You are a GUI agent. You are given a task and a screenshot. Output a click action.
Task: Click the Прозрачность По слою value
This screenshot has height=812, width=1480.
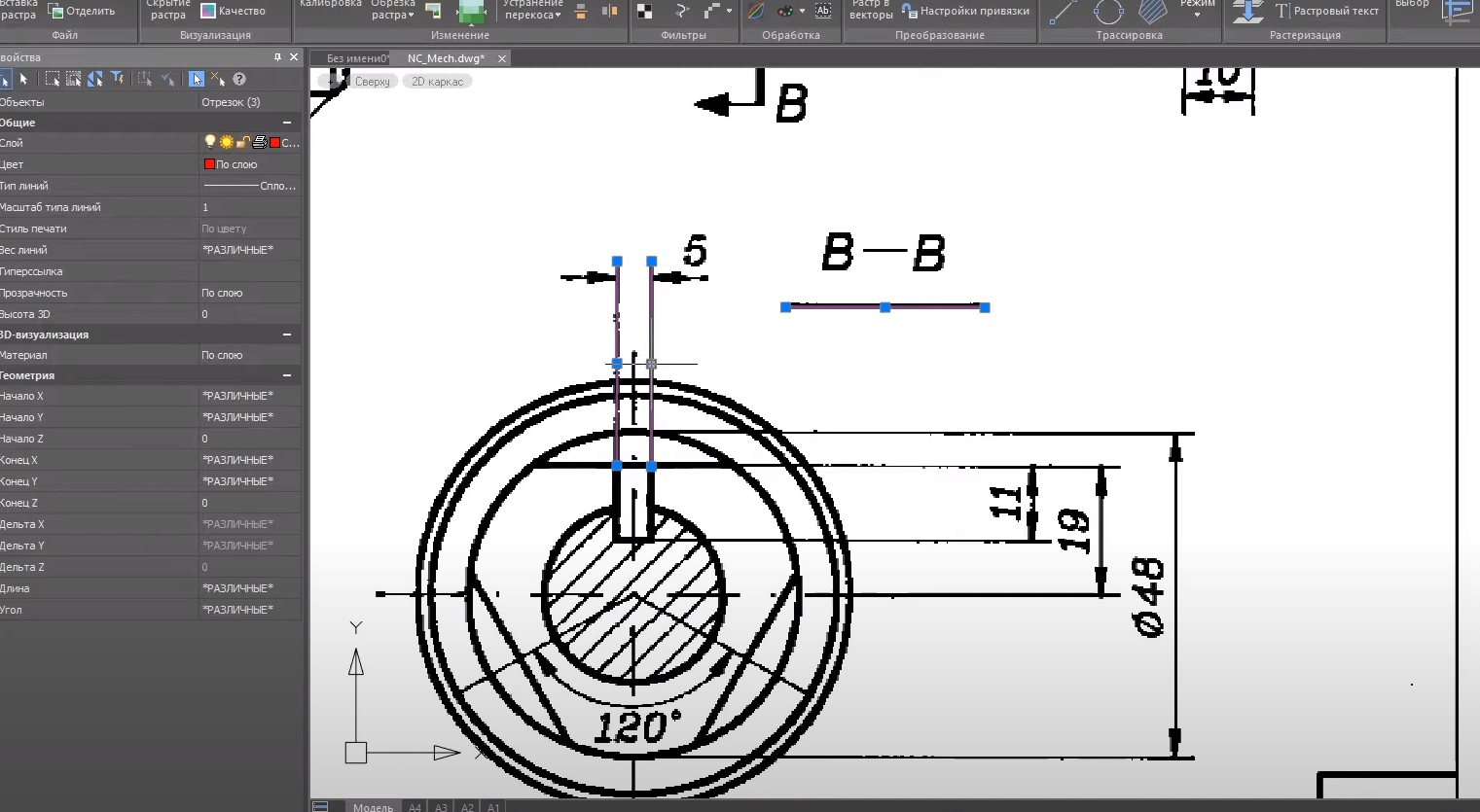249,293
